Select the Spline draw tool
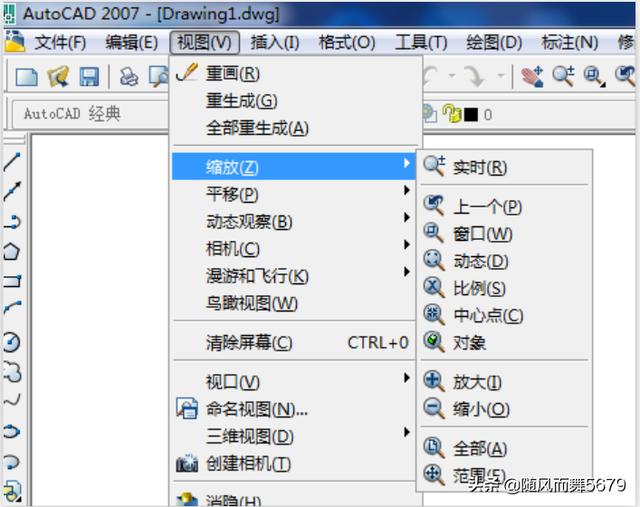 pyautogui.click(x=12, y=400)
